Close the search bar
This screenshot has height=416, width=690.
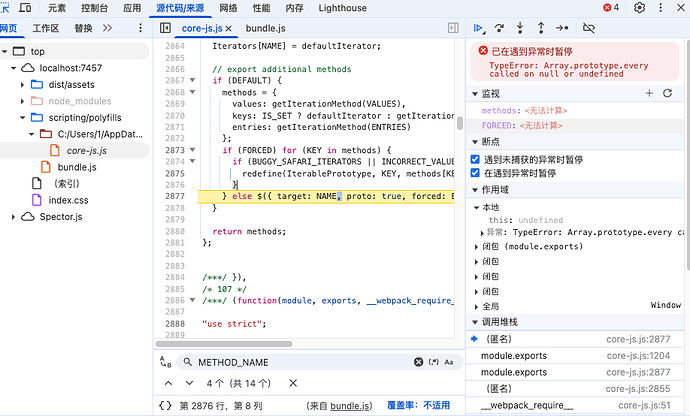point(293,383)
